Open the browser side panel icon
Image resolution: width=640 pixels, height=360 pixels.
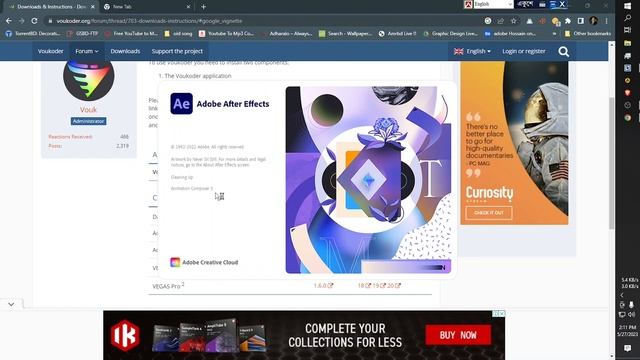tap(580, 21)
